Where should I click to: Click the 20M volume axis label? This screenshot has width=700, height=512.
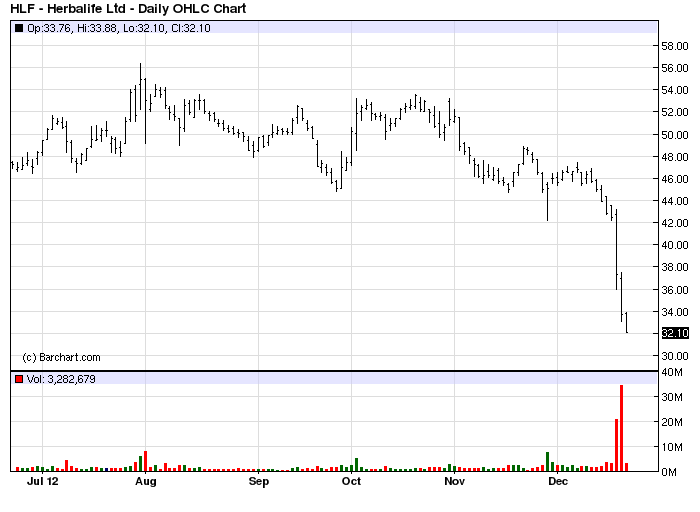coord(672,422)
